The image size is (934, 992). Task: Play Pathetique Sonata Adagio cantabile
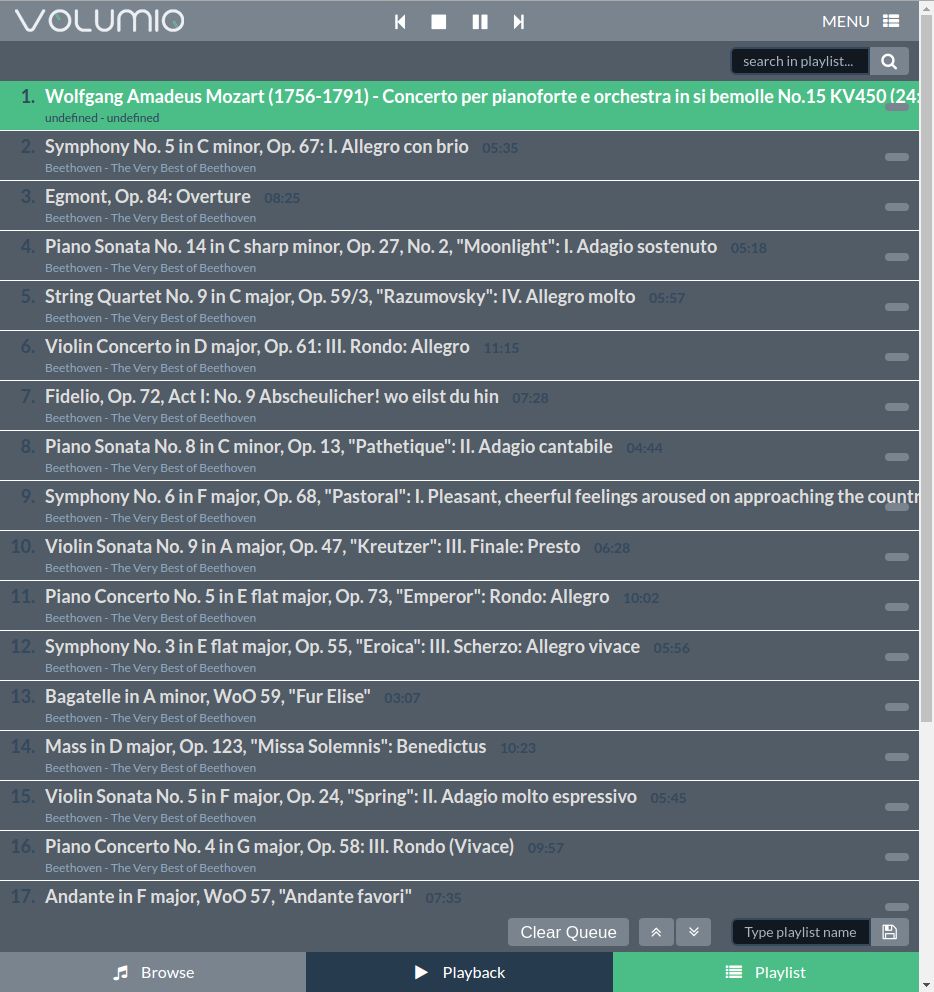point(459,456)
